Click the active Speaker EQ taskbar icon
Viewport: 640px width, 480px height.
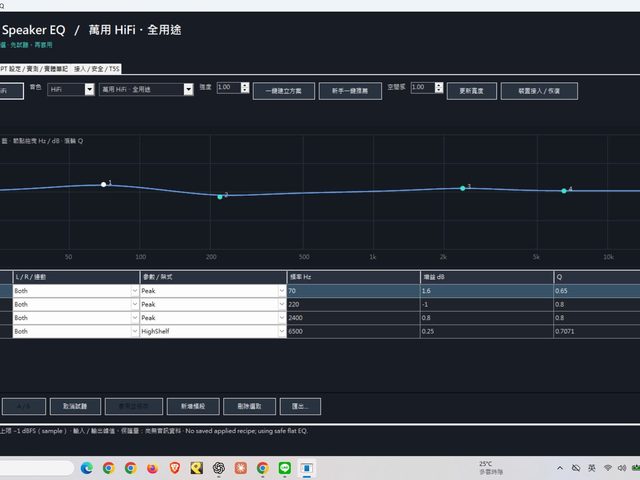[x=307, y=468]
